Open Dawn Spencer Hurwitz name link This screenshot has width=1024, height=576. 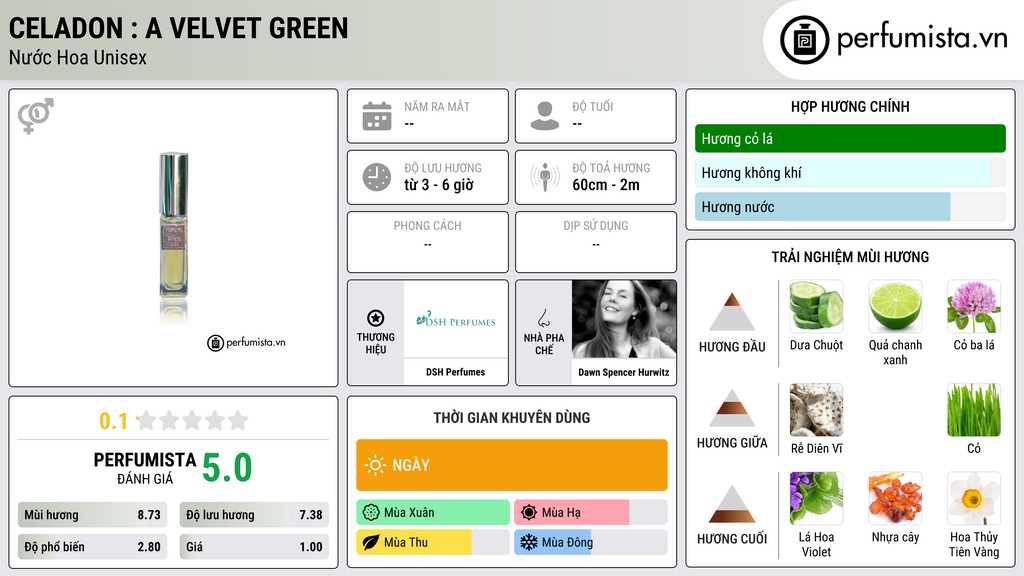pyautogui.click(x=624, y=372)
